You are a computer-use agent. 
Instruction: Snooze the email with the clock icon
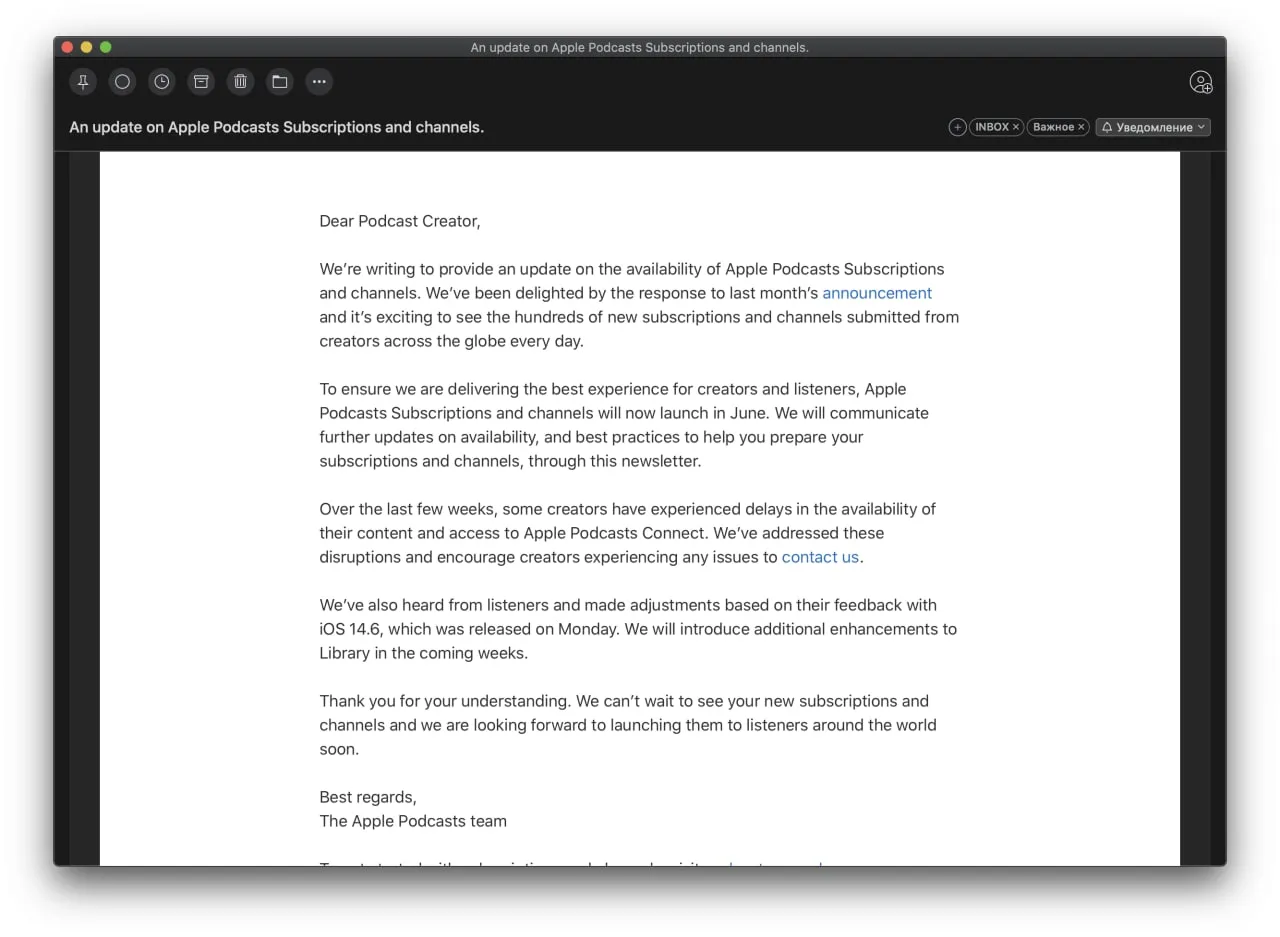[x=162, y=82]
